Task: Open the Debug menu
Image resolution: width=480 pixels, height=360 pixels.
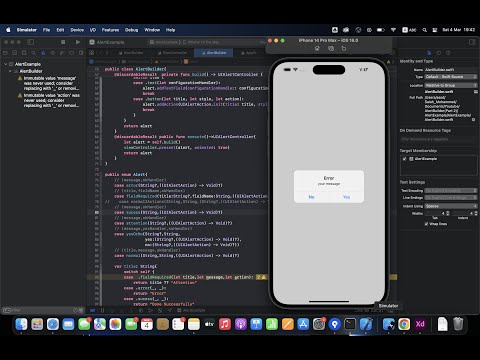Action: pos(131,30)
